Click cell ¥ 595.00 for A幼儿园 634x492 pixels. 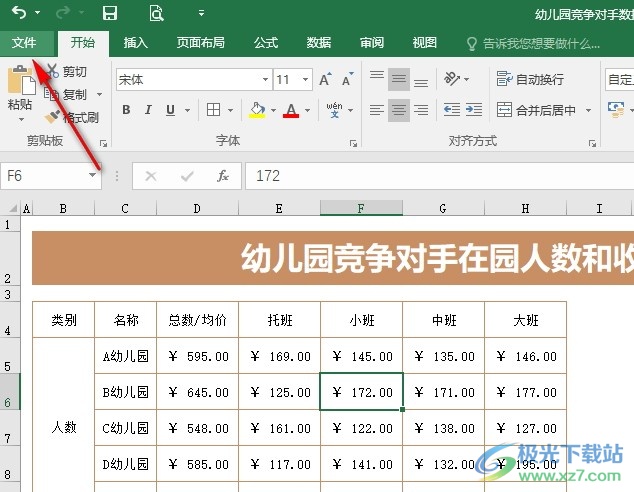pyautogui.click(x=198, y=356)
